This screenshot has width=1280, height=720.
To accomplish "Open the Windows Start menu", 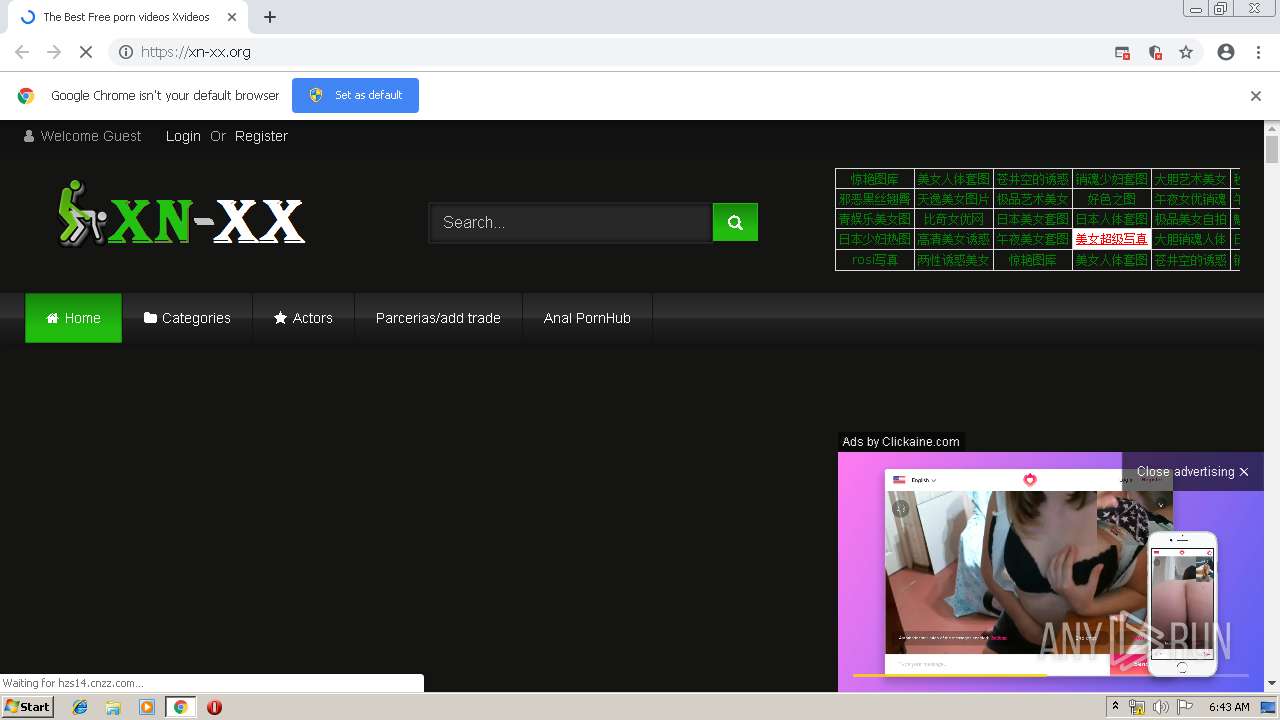I will pos(27,707).
